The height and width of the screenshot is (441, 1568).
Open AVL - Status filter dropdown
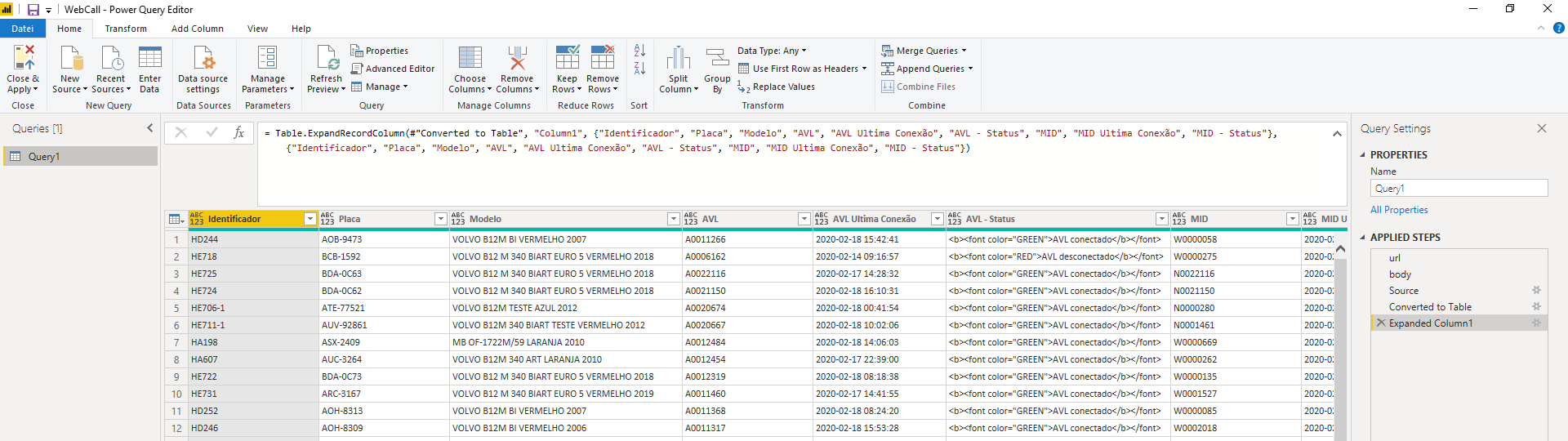[1161, 219]
